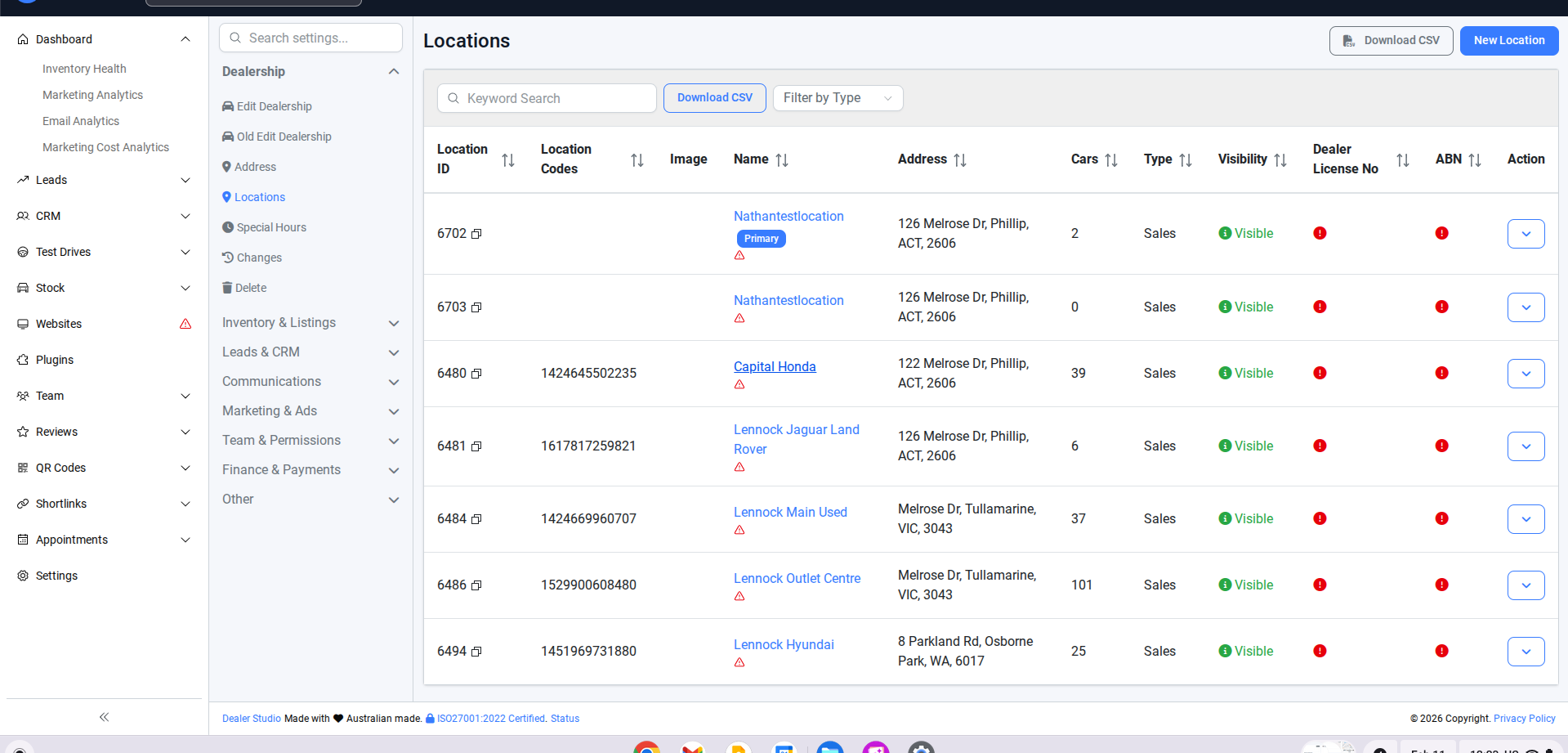Click the Websites warning triangle icon
1568x753 pixels.
[x=185, y=324]
